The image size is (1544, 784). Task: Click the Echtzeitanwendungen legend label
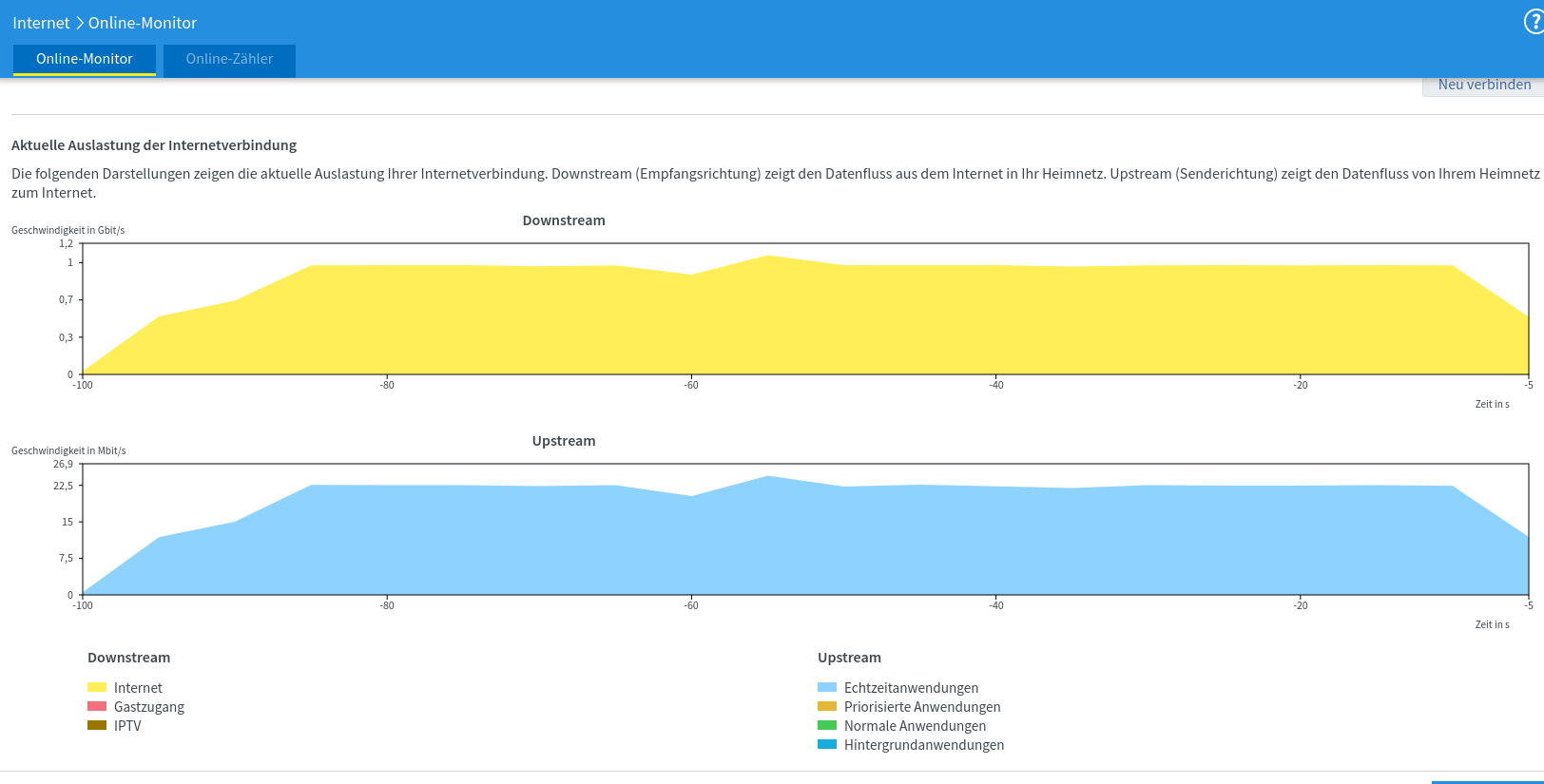911,688
